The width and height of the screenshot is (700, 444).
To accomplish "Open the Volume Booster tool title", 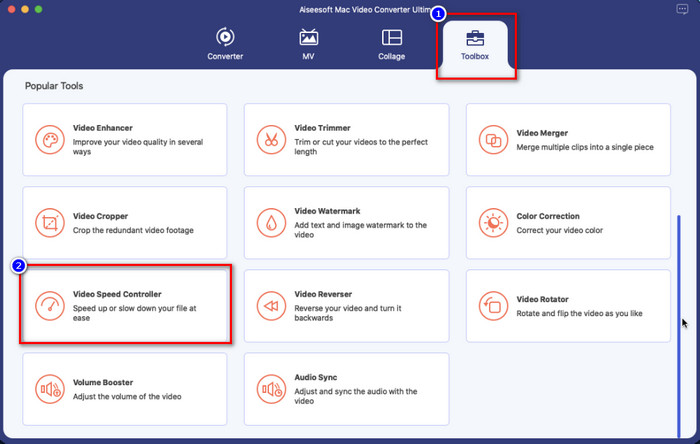I will pos(103,382).
